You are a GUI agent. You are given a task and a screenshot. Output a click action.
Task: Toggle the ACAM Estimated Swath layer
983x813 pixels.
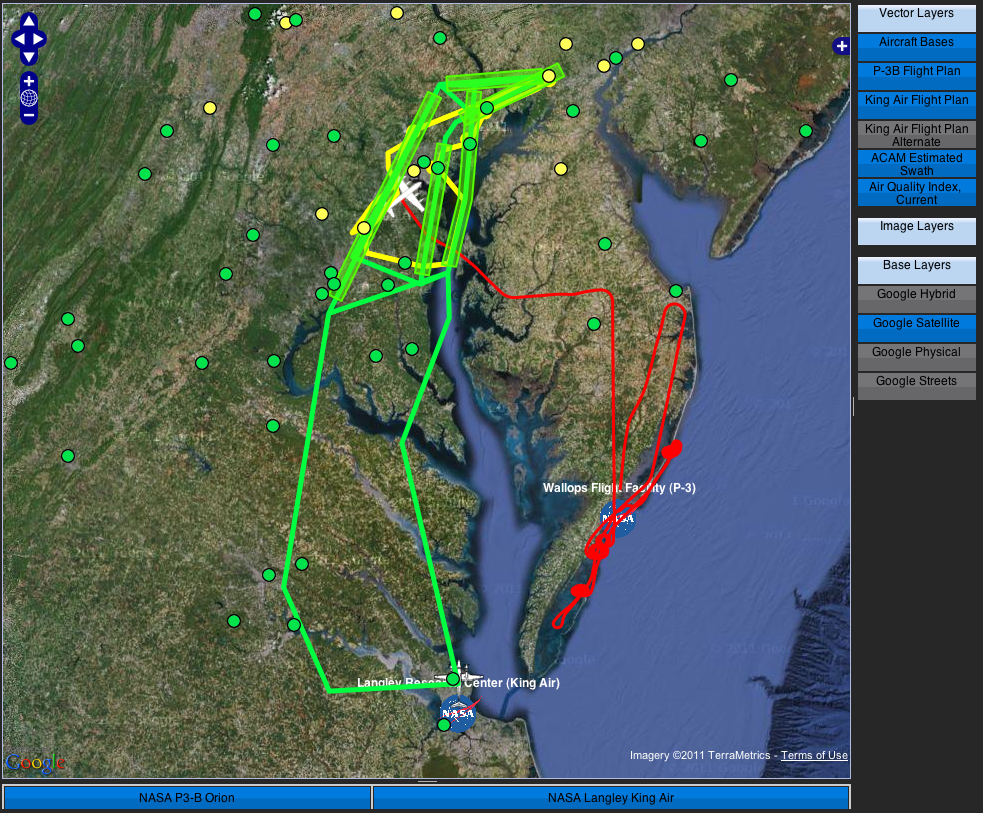[x=916, y=164]
